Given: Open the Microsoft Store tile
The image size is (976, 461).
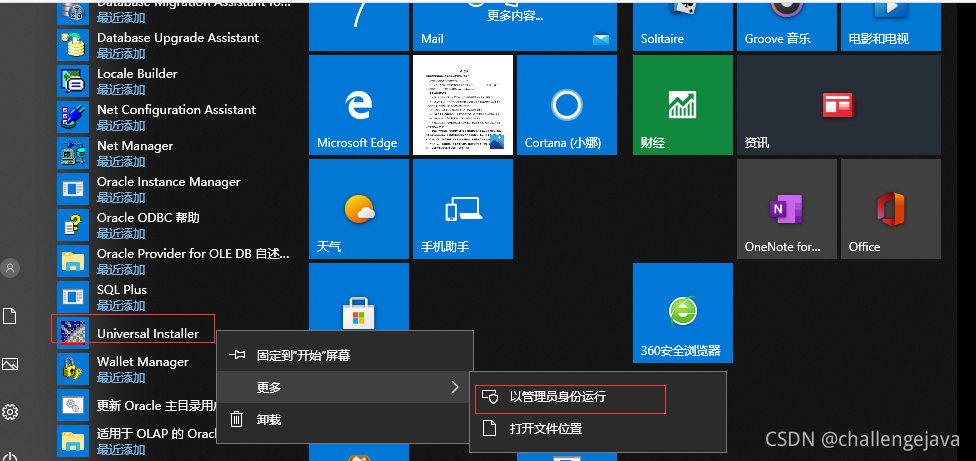Looking at the screenshot, I should point(359,299).
